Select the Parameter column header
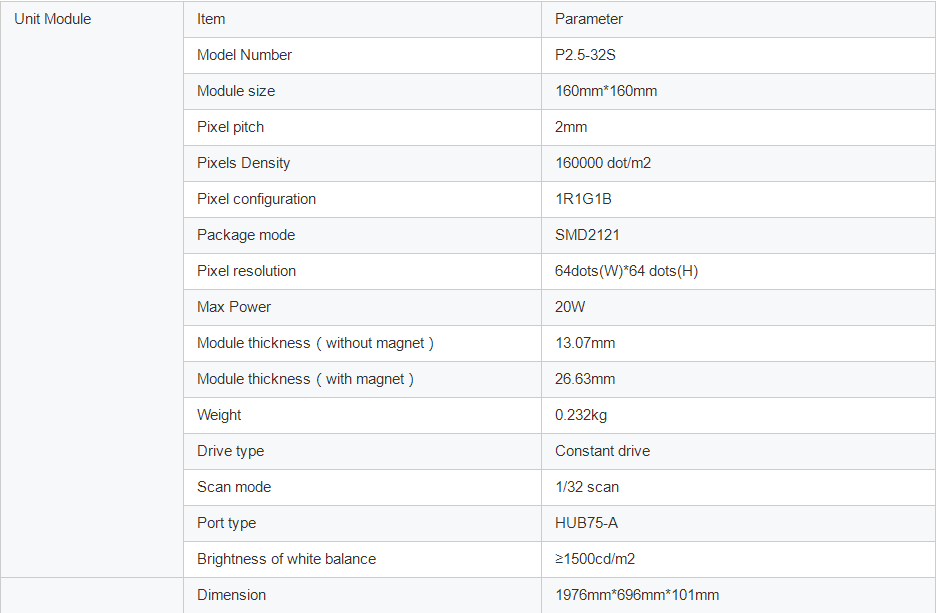936x613 pixels. pos(589,19)
